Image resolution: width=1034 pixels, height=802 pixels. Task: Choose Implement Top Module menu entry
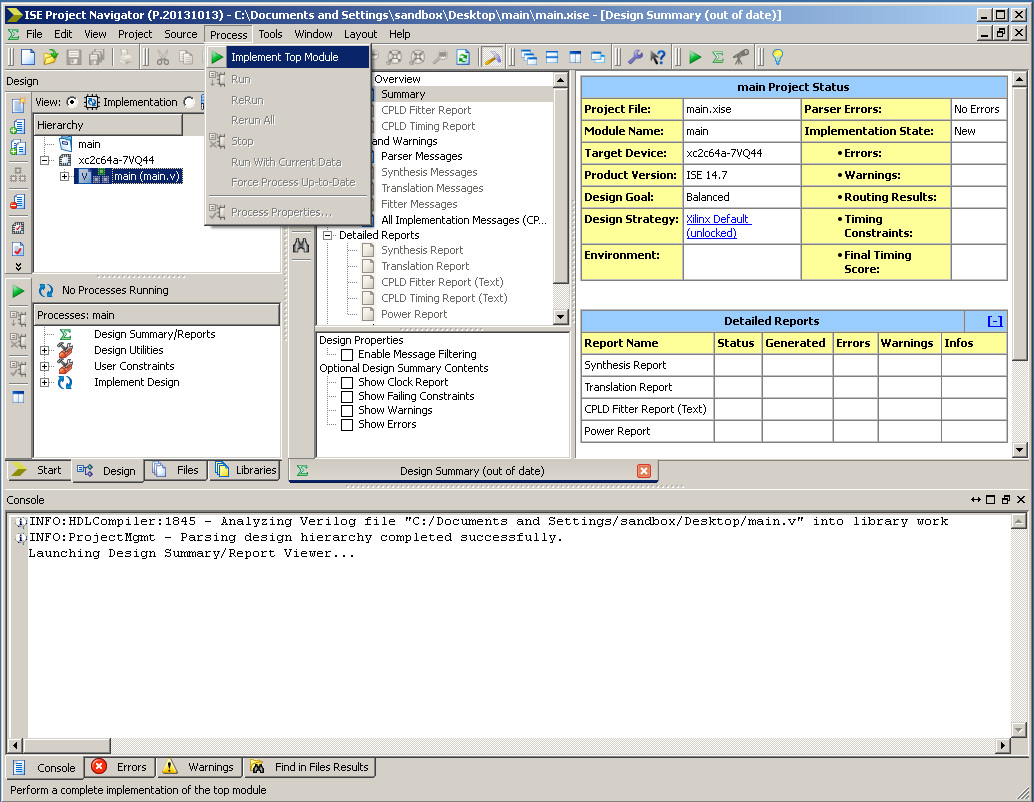tap(288, 57)
